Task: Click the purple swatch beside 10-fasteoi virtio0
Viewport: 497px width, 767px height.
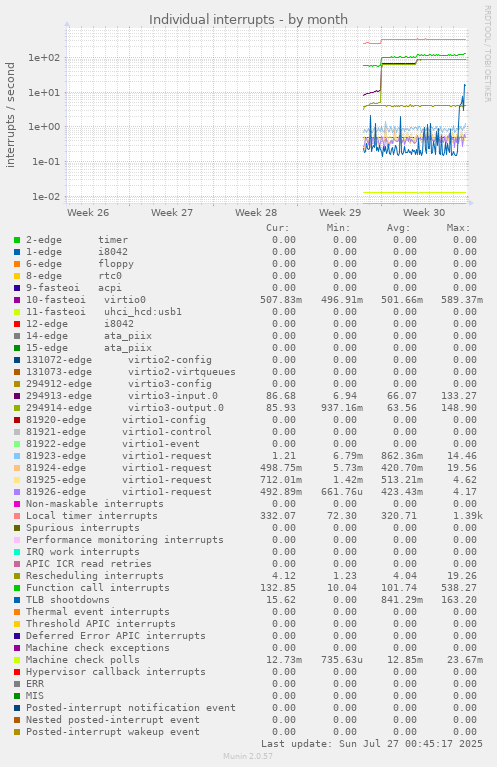Action: 17,300
